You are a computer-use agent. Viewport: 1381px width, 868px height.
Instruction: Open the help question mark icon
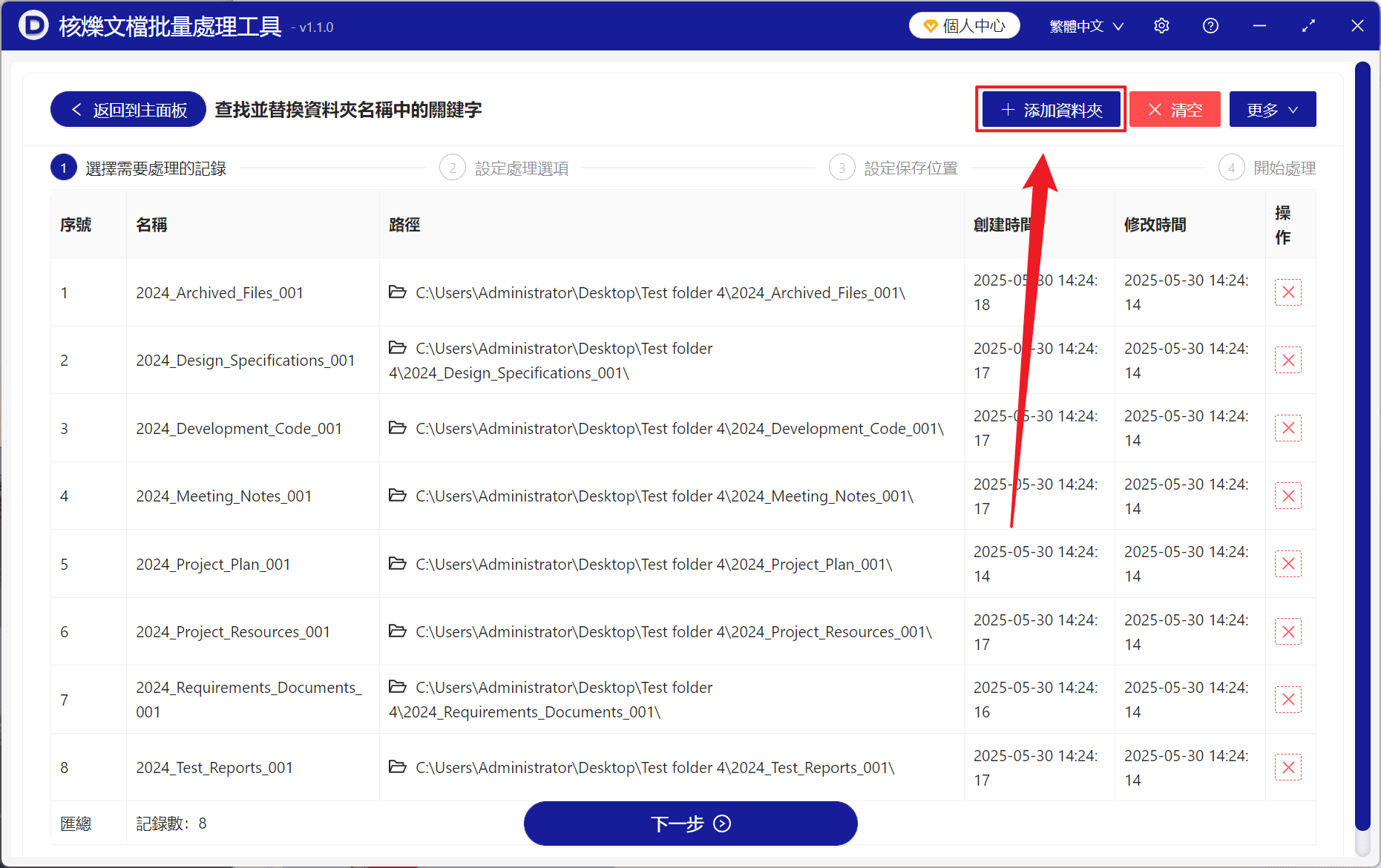(x=1210, y=26)
